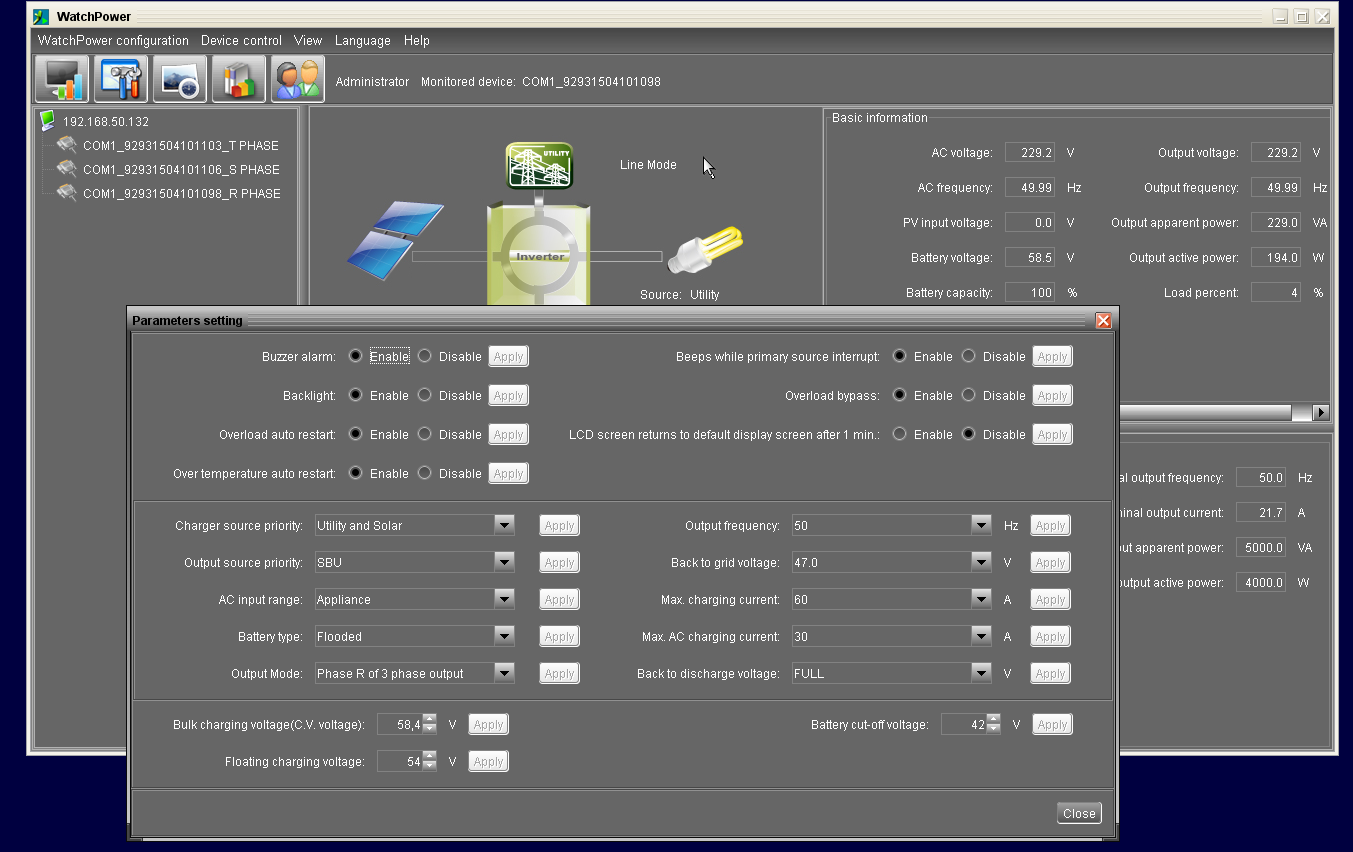1353x852 pixels.
Task: Click the Output active power 194.0 field
Action: pos(1276,257)
